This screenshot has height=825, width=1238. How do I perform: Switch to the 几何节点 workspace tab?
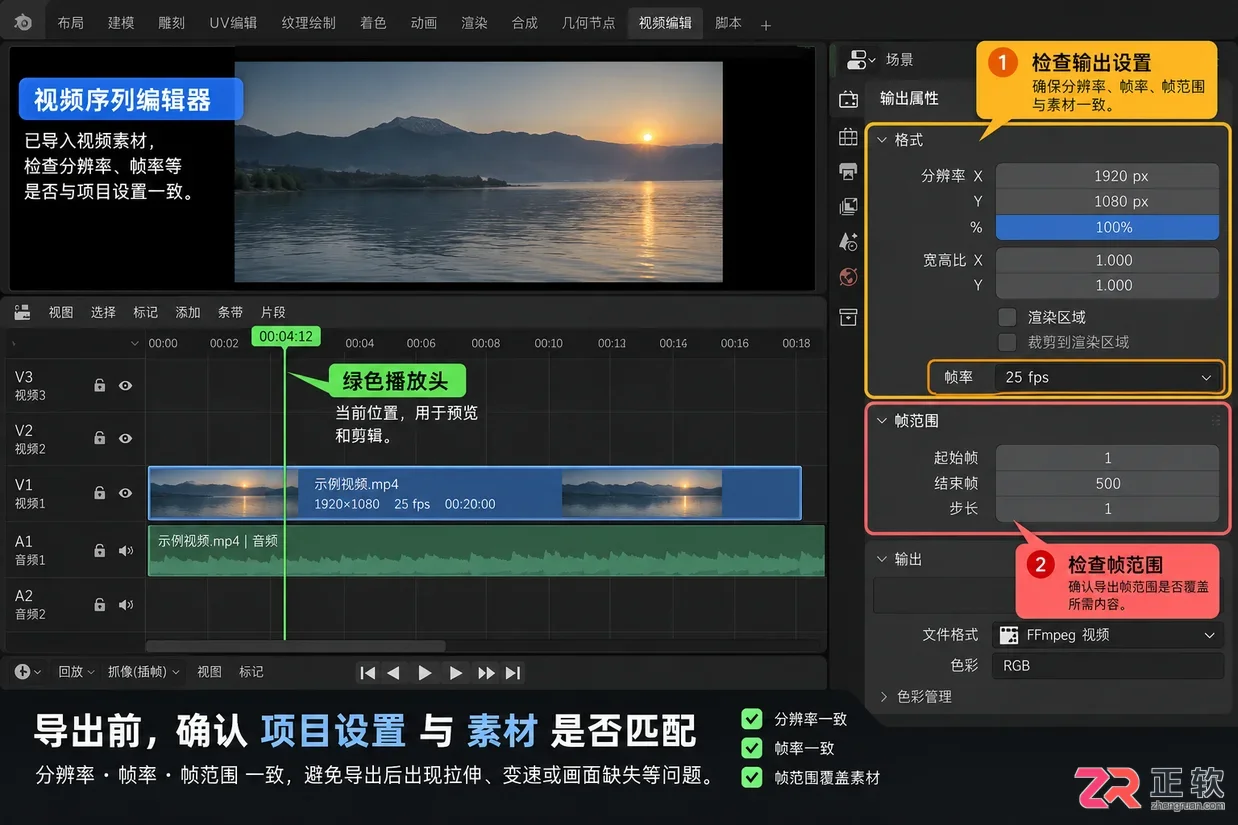pyautogui.click(x=589, y=22)
